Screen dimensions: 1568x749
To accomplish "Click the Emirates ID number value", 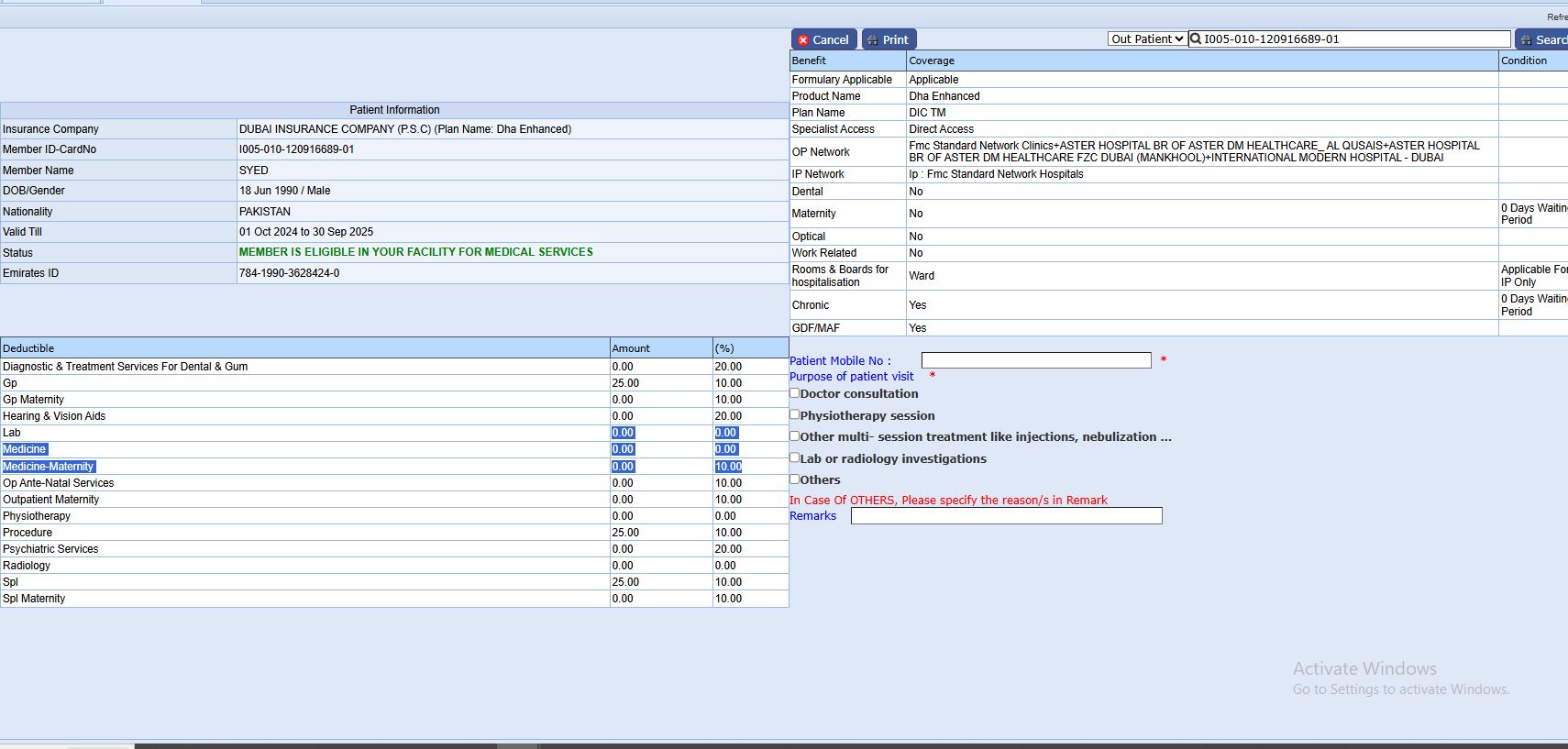I will coord(289,273).
